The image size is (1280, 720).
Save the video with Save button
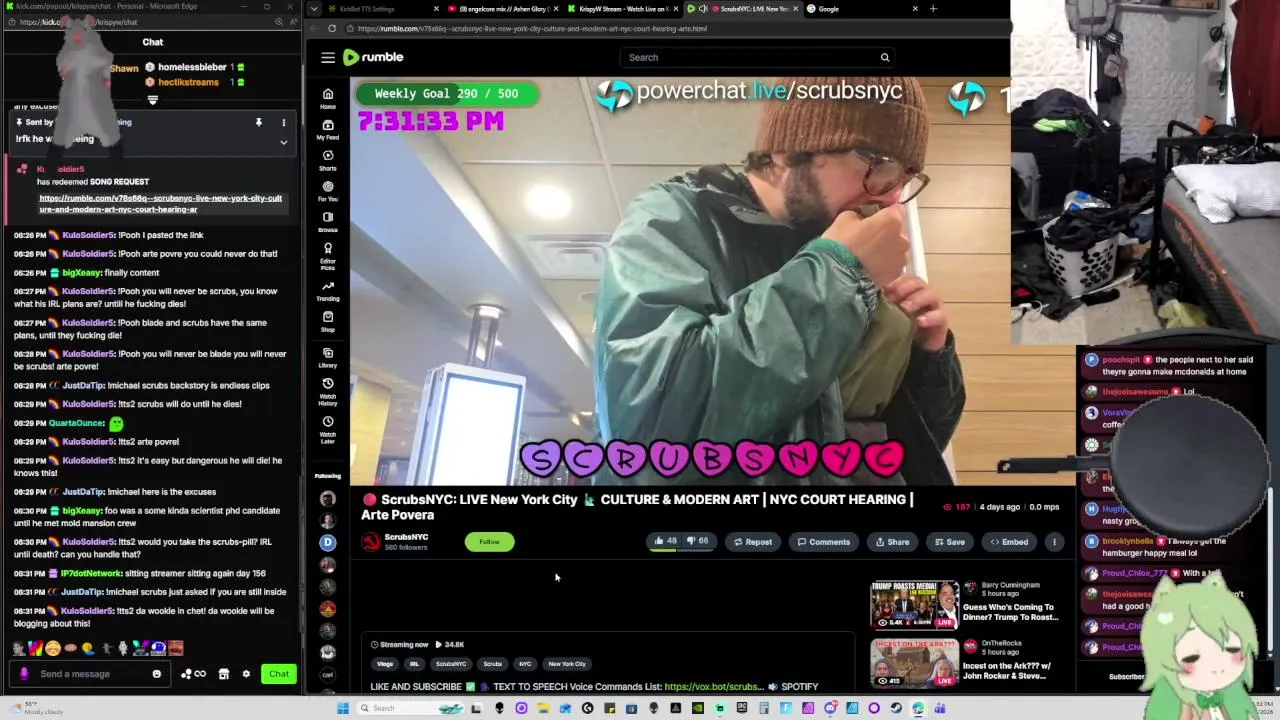point(949,542)
